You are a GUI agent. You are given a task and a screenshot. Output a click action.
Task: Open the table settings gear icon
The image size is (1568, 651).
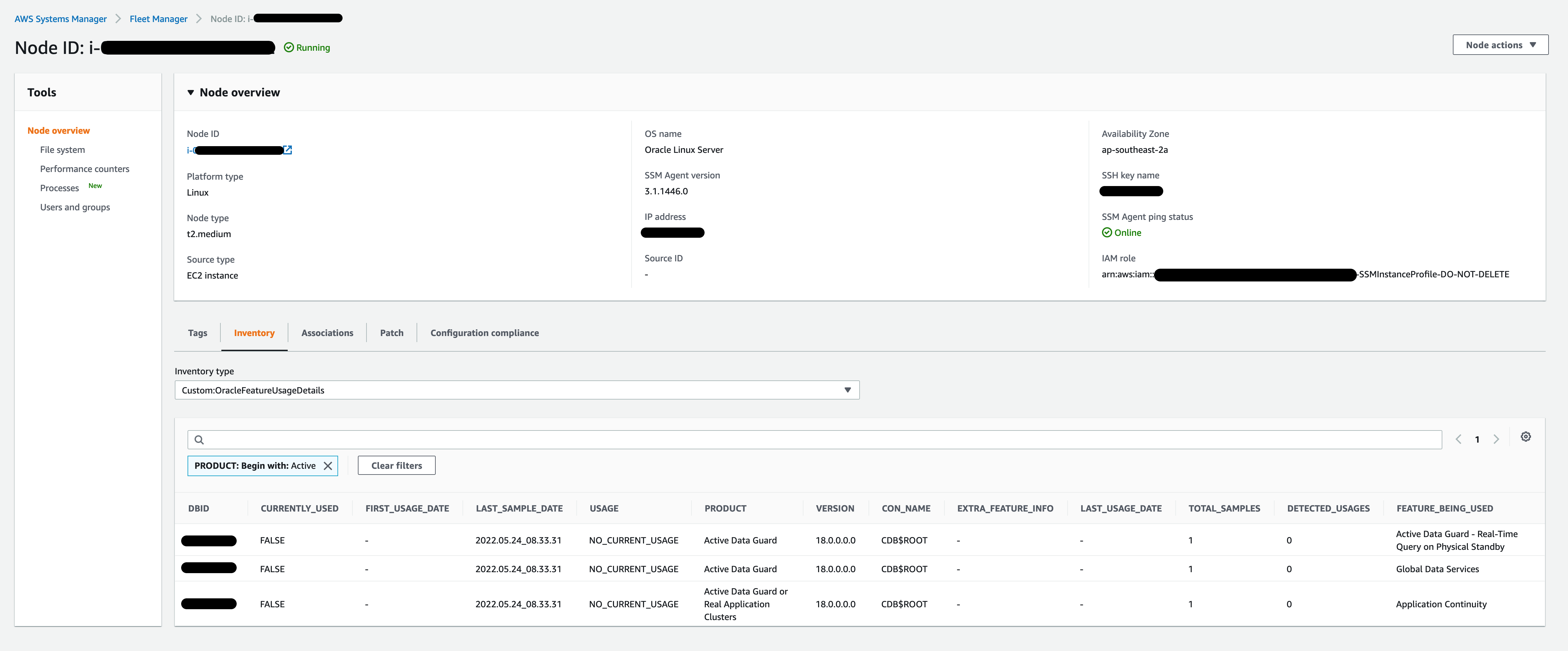point(1526,437)
